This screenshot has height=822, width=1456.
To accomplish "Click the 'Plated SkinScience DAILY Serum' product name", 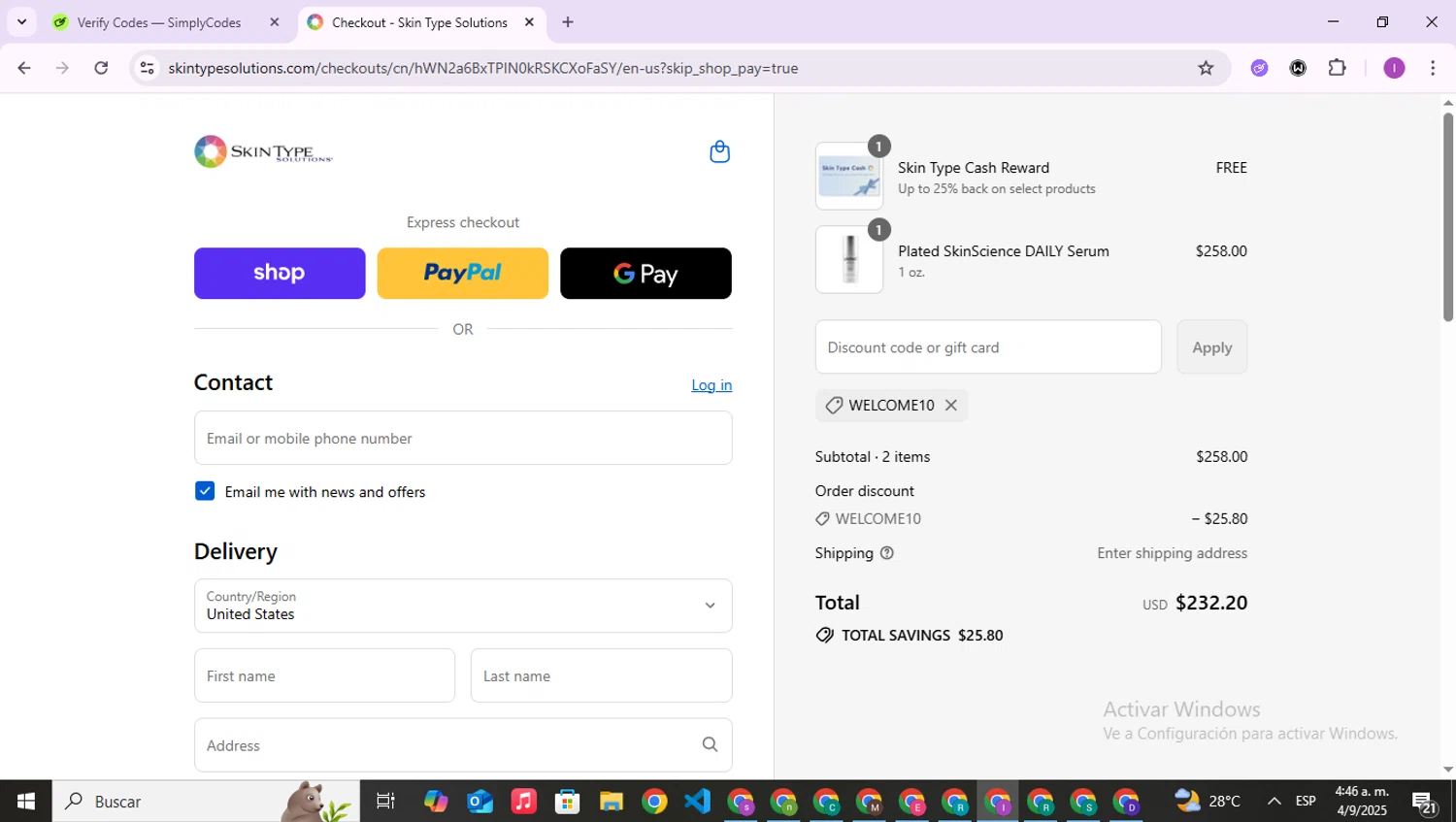I will click(x=1004, y=250).
